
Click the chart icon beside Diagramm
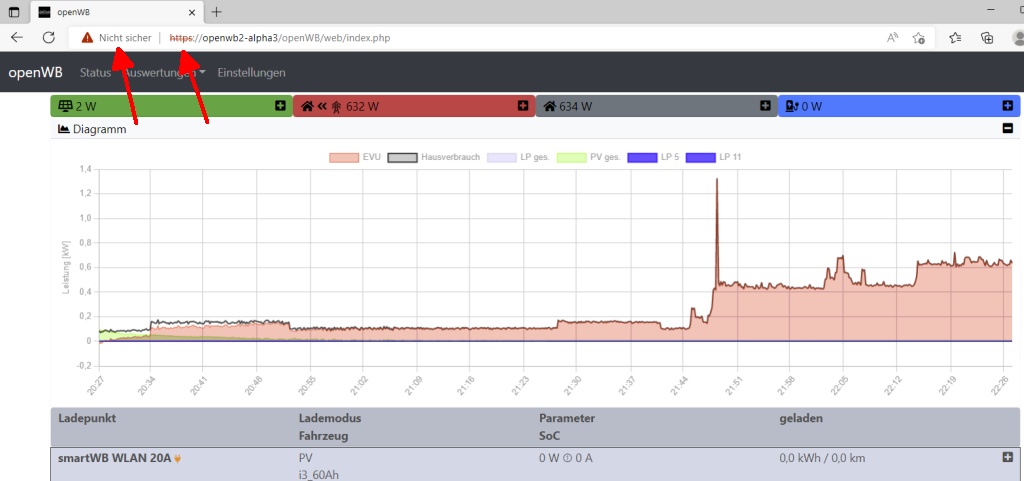pyautogui.click(x=64, y=129)
